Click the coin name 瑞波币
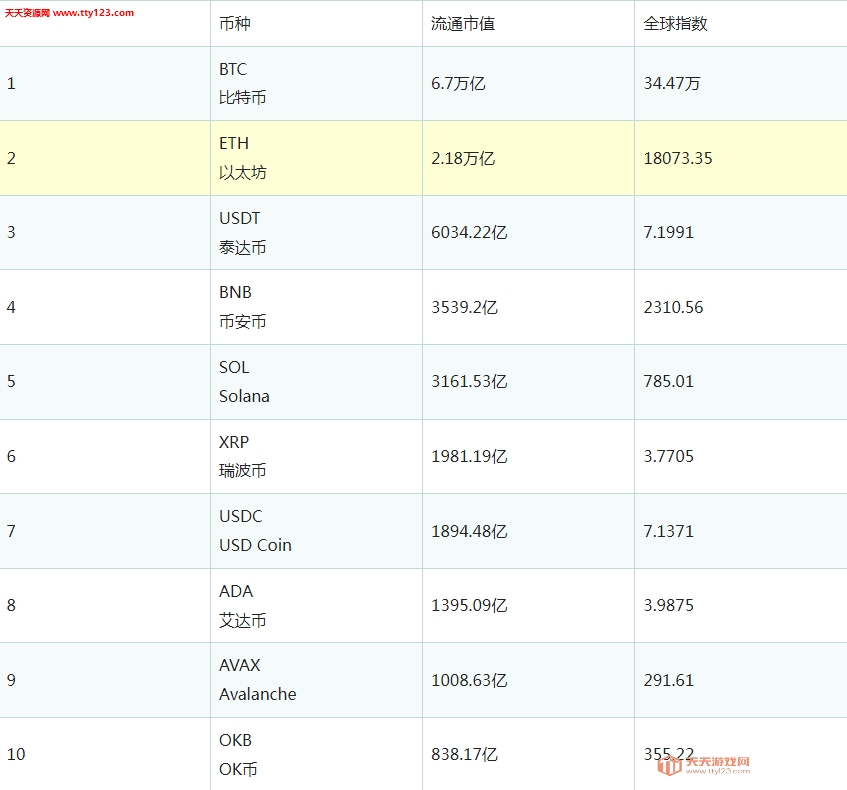847x790 pixels. pos(243,471)
